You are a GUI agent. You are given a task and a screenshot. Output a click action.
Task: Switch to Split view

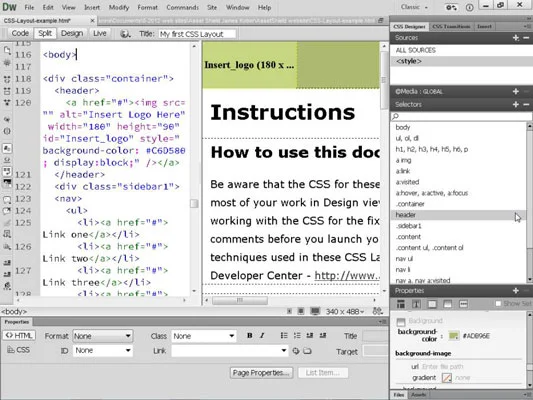coord(45,33)
